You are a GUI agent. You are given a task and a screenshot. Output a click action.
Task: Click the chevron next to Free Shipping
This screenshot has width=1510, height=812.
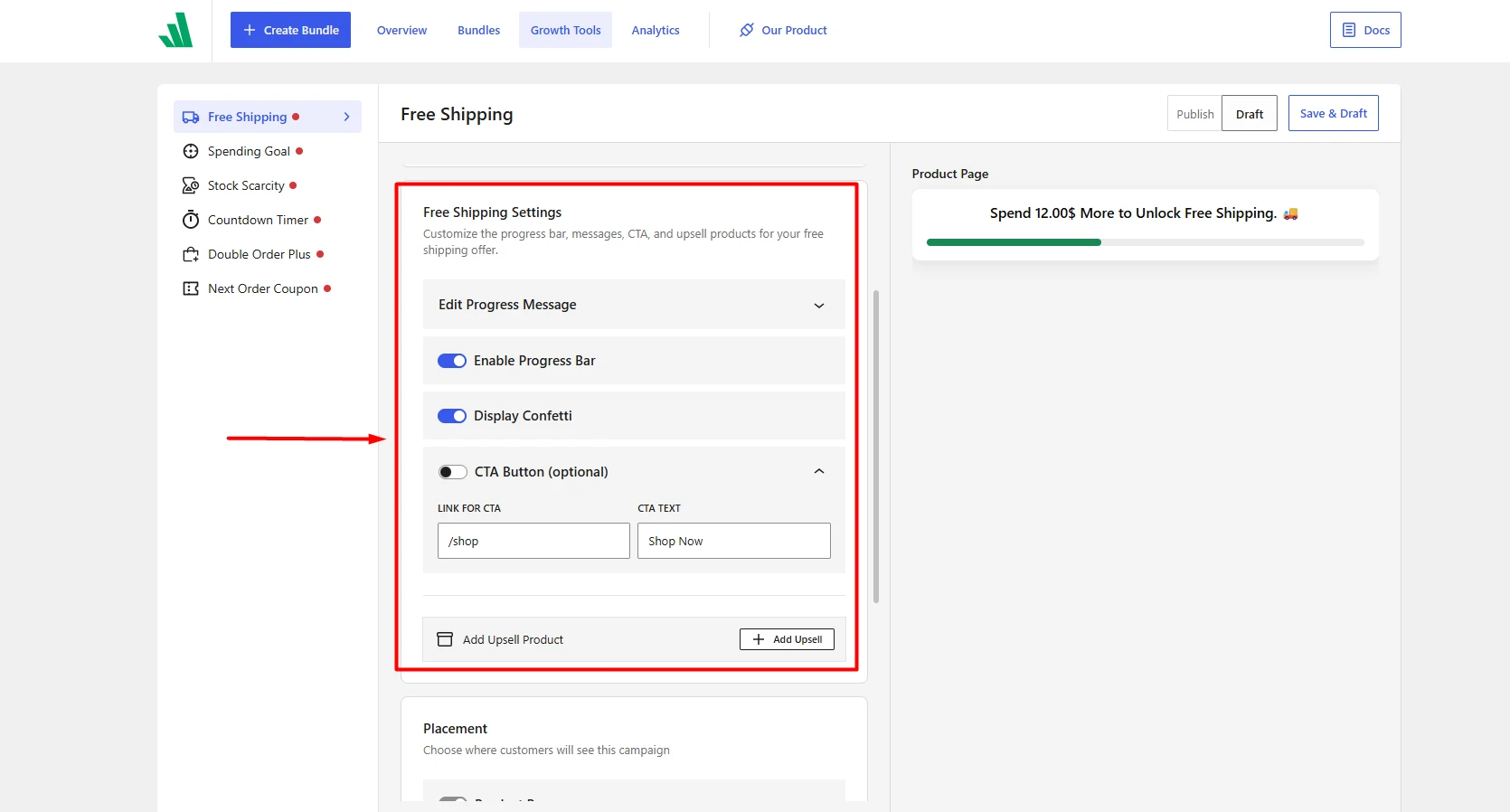point(346,117)
